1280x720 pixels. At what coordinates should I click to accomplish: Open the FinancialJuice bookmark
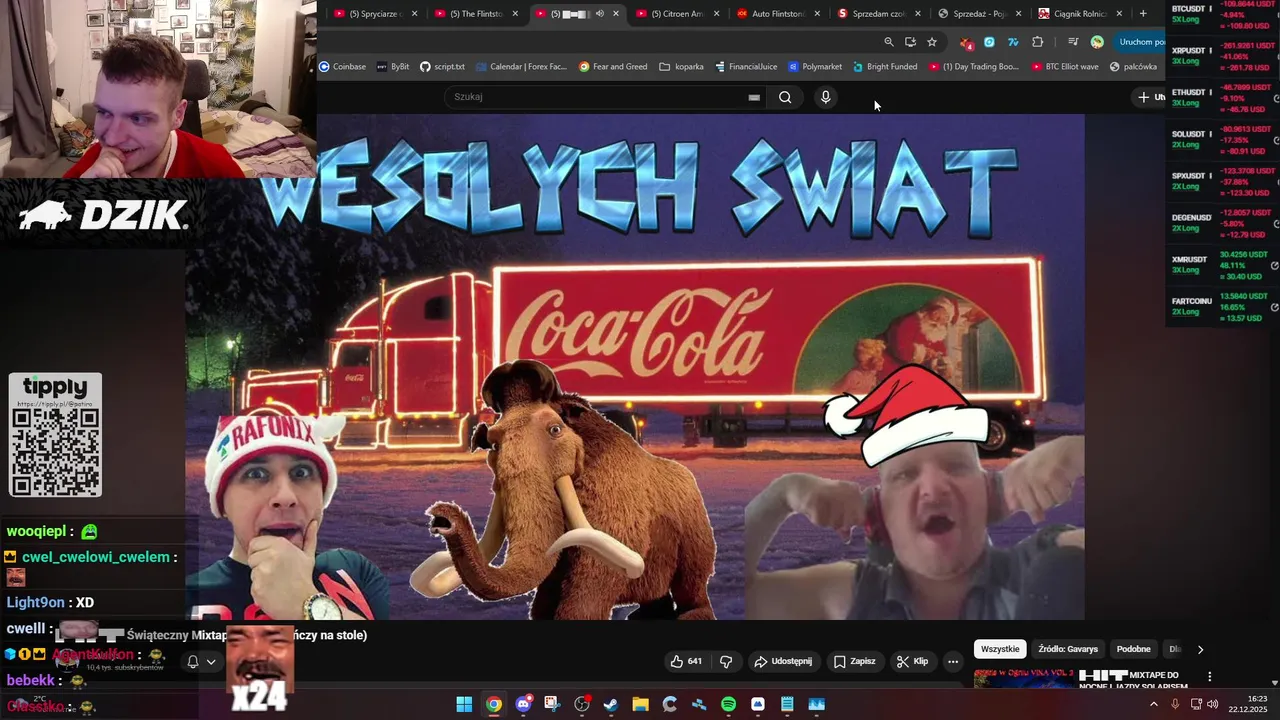[x=746, y=67]
